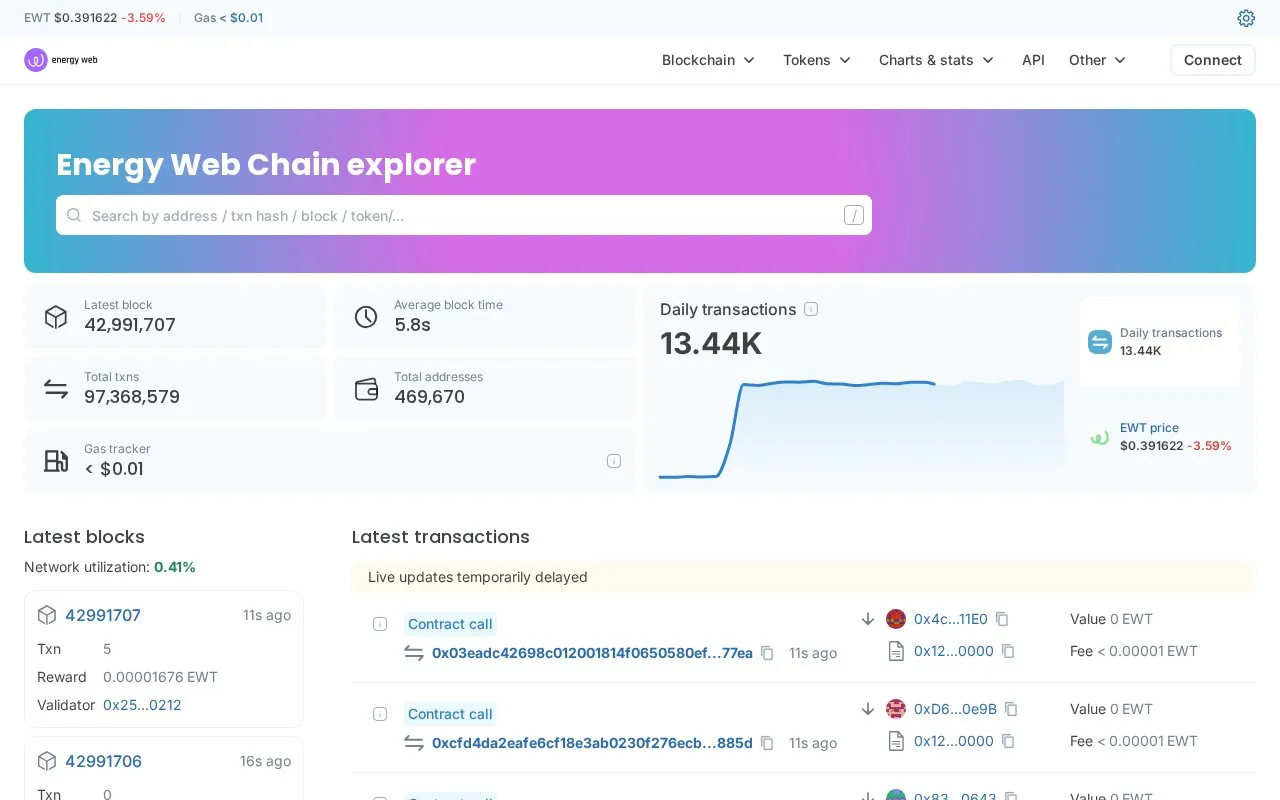Copy the 0x12...0000 address below 0xD6...0e9B

(x=1008, y=741)
